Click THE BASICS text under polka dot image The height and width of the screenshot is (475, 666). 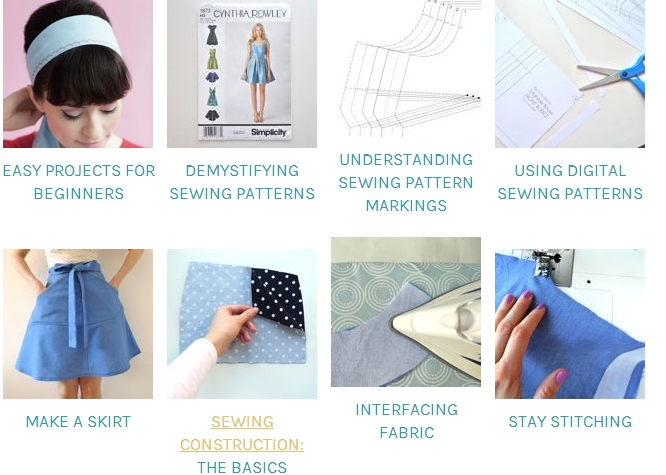[242, 467]
